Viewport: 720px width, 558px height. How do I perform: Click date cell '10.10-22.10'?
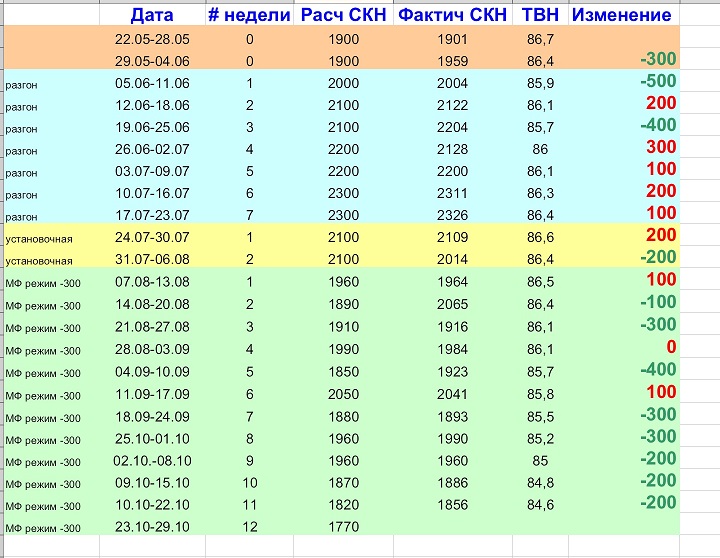(152, 505)
